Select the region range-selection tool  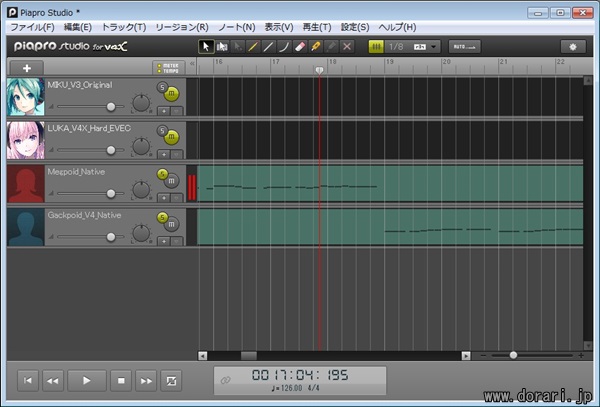pyautogui.click(x=222, y=47)
